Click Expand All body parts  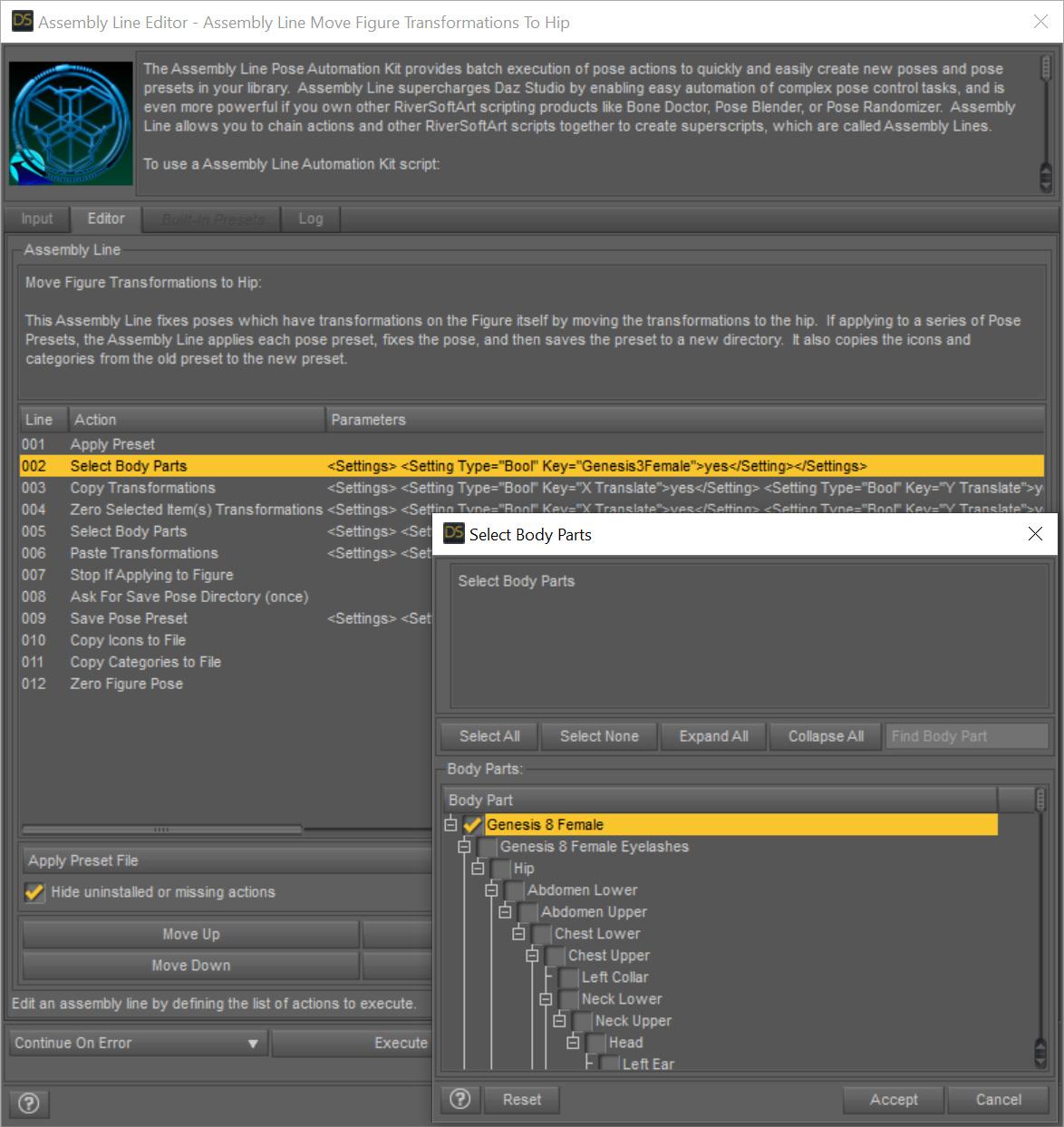(x=714, y=736)
